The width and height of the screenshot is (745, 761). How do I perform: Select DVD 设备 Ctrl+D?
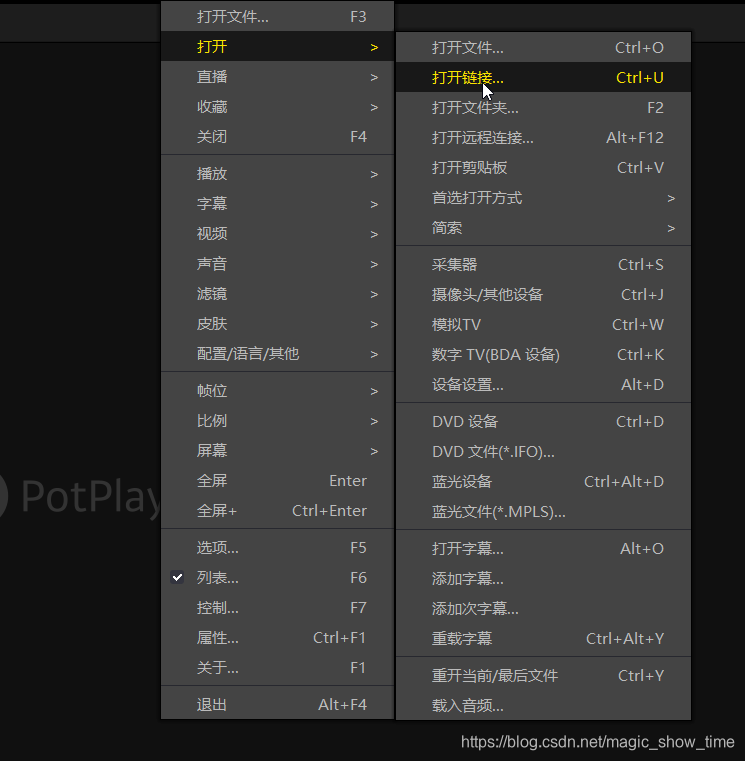point(544,422)
